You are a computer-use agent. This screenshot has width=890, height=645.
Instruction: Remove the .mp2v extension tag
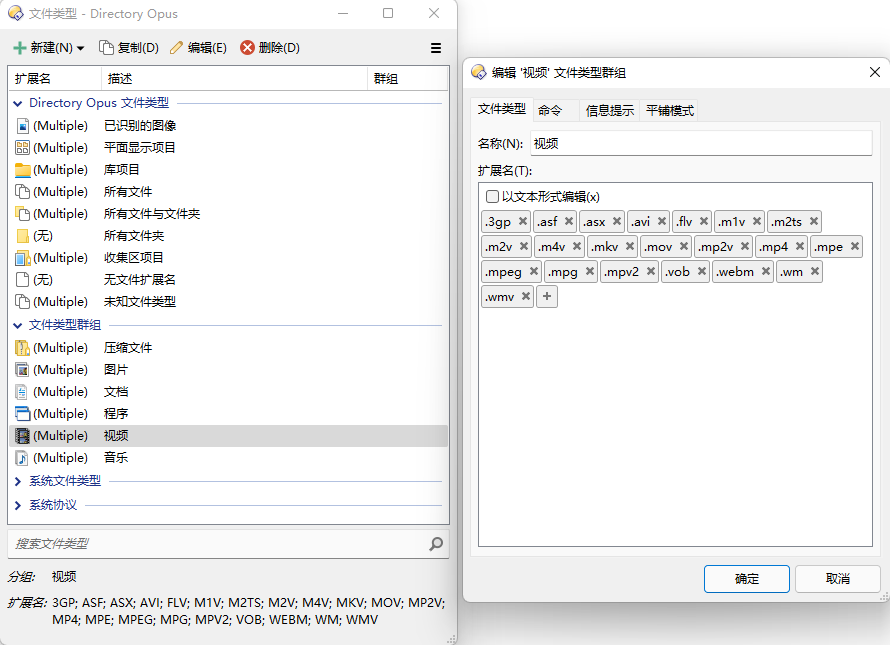[745, 246]
